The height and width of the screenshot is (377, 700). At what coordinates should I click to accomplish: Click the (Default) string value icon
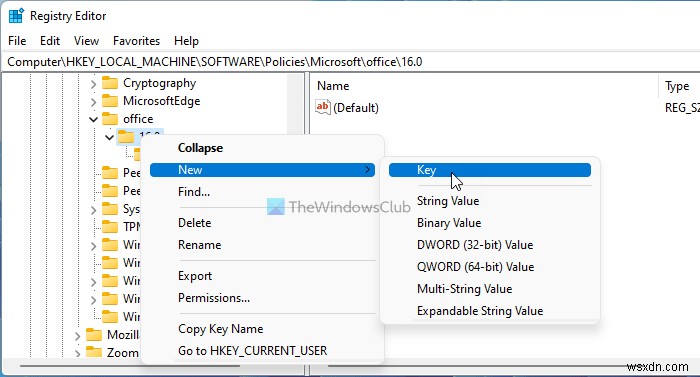coord(322,107)
